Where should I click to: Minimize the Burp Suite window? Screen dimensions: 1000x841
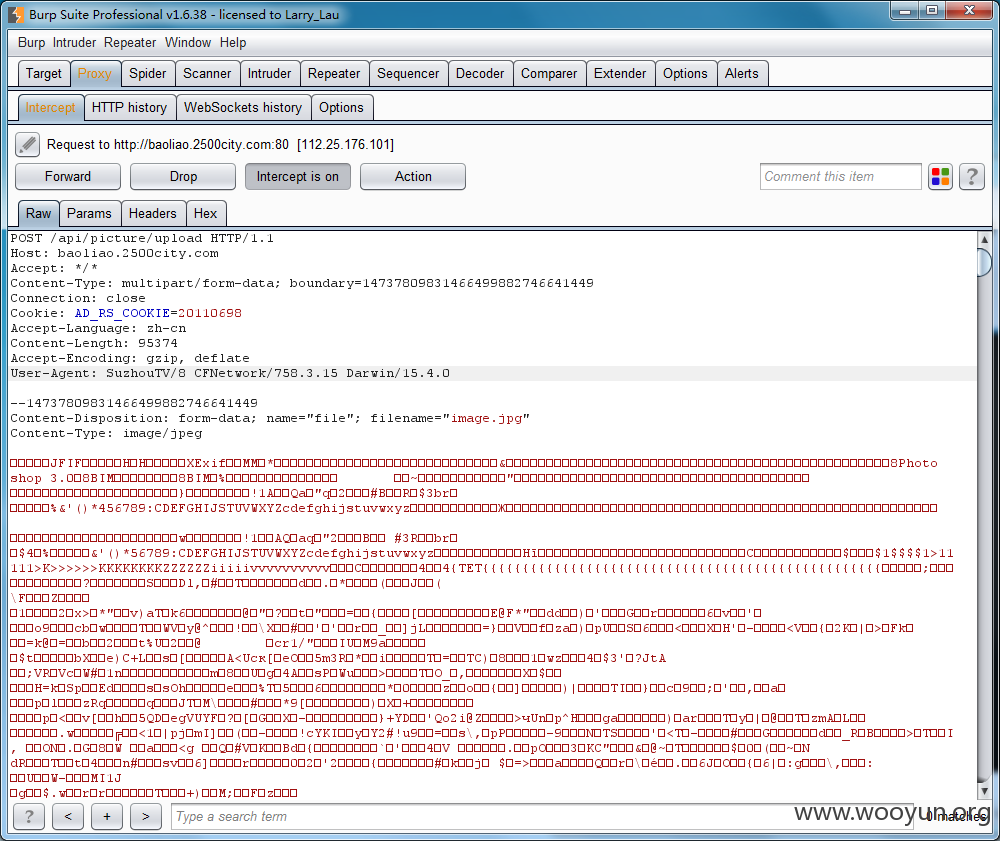(x=904, y=10)
